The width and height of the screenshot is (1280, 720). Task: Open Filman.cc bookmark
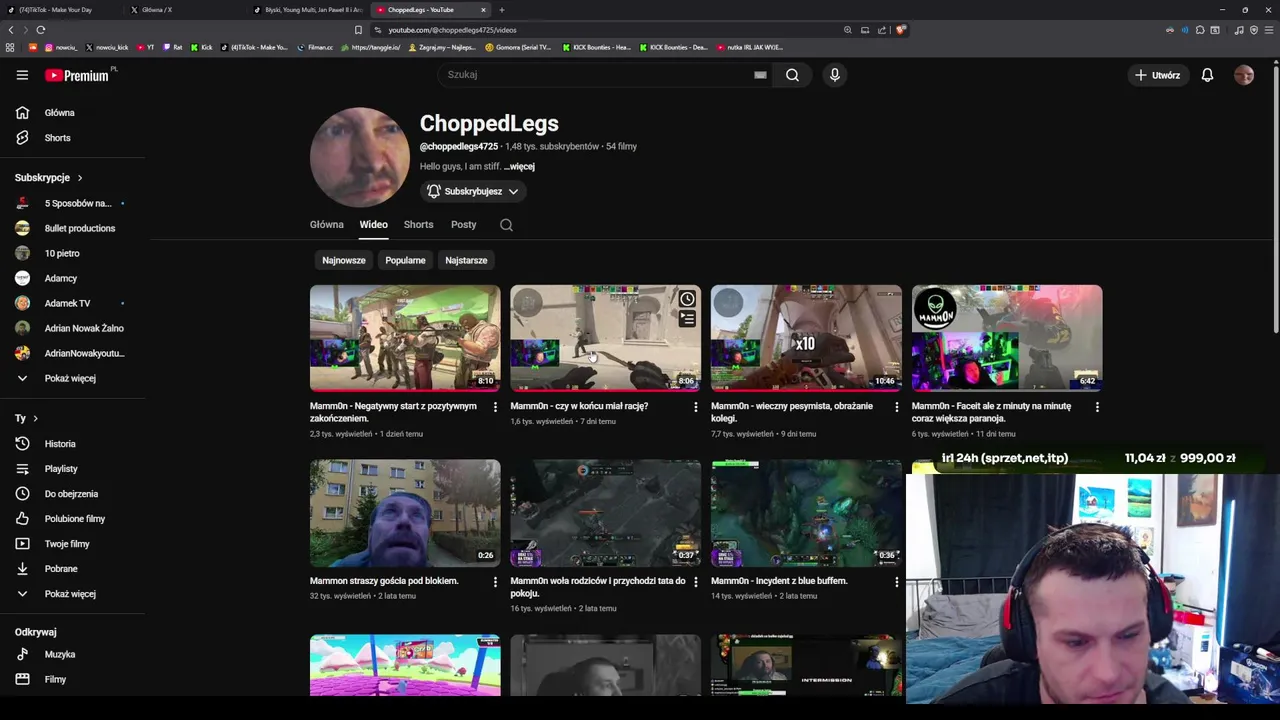point(315,47)
